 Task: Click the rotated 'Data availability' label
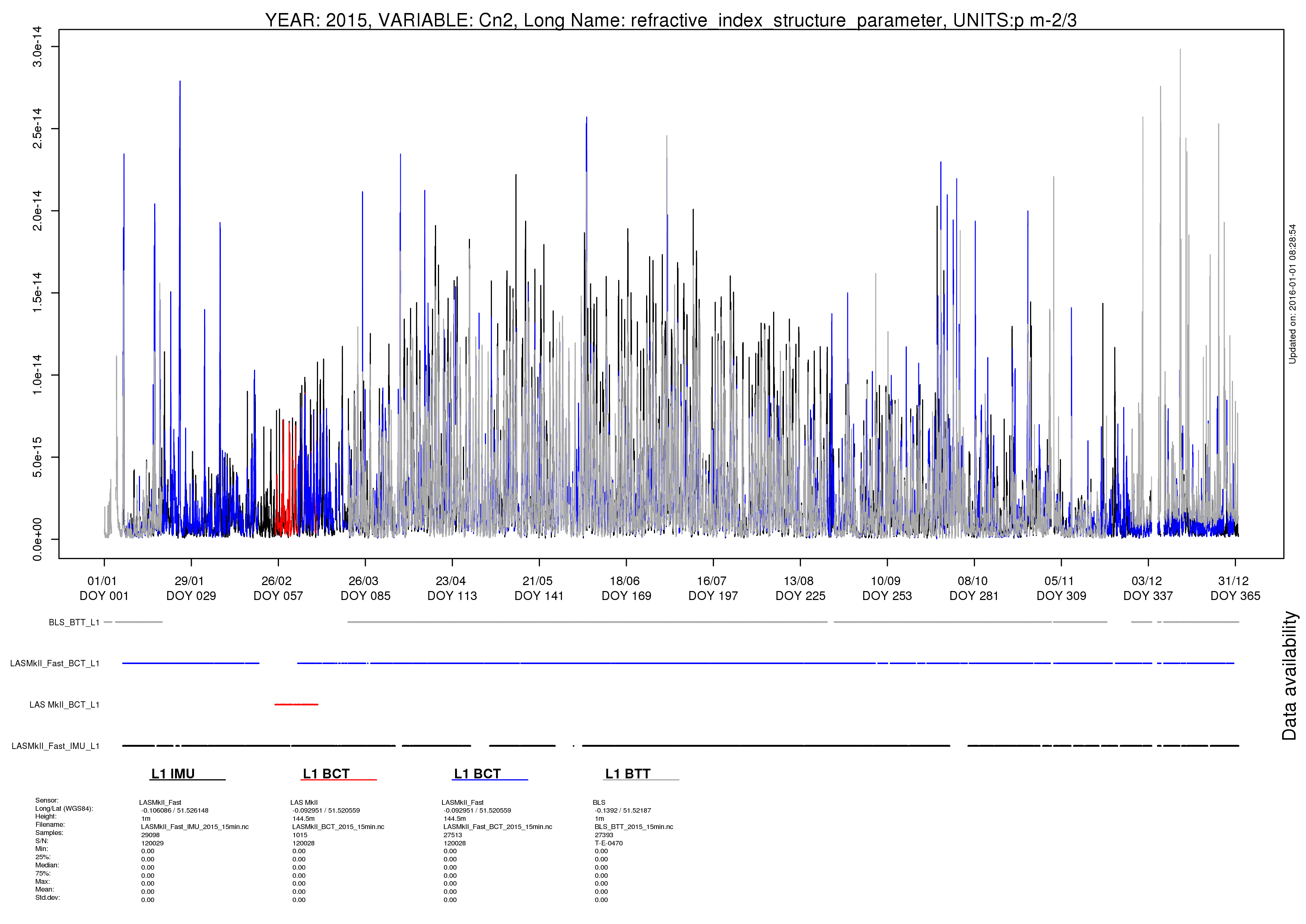tap(1289, 676)
